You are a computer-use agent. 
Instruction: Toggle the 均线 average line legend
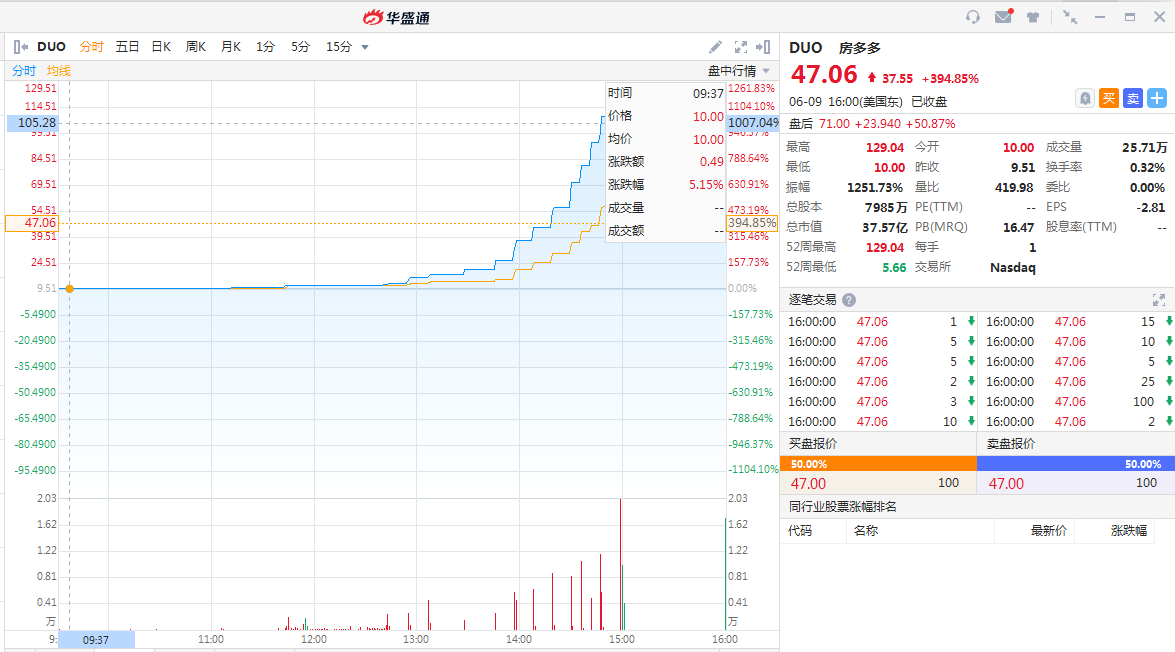click(58, 70)
